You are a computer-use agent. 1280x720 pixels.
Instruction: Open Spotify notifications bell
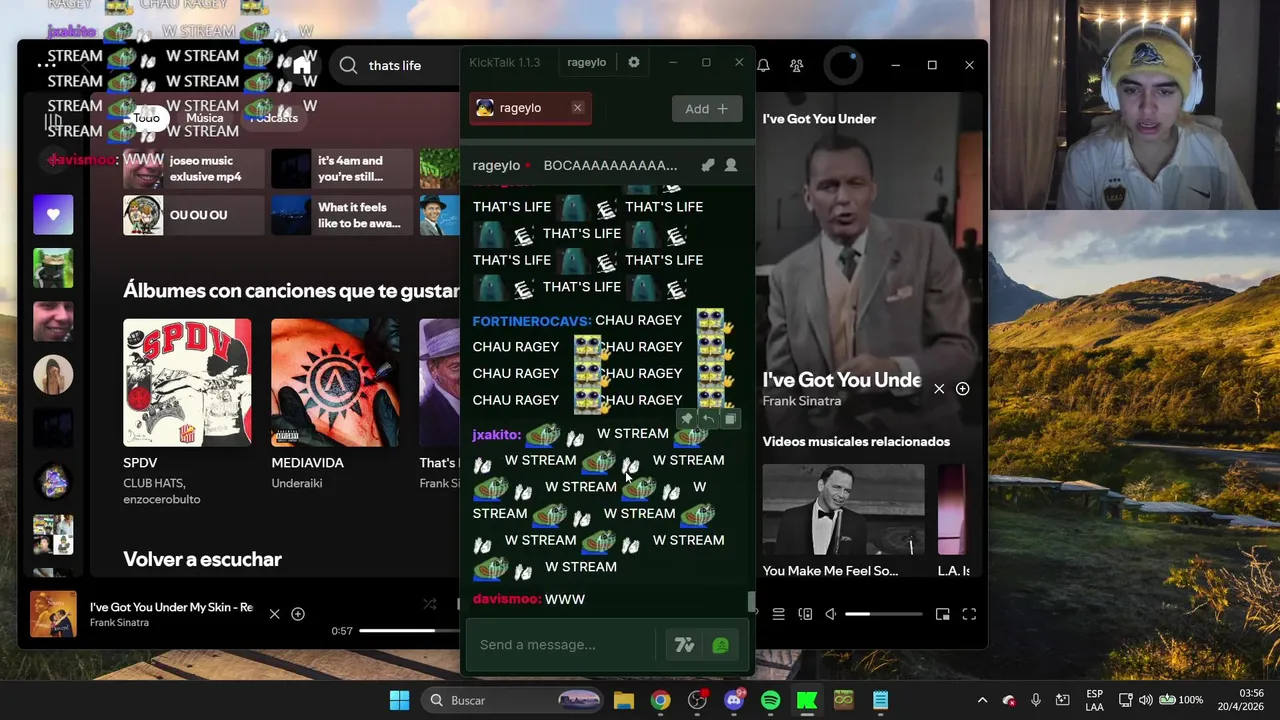(x=763, y=65)
